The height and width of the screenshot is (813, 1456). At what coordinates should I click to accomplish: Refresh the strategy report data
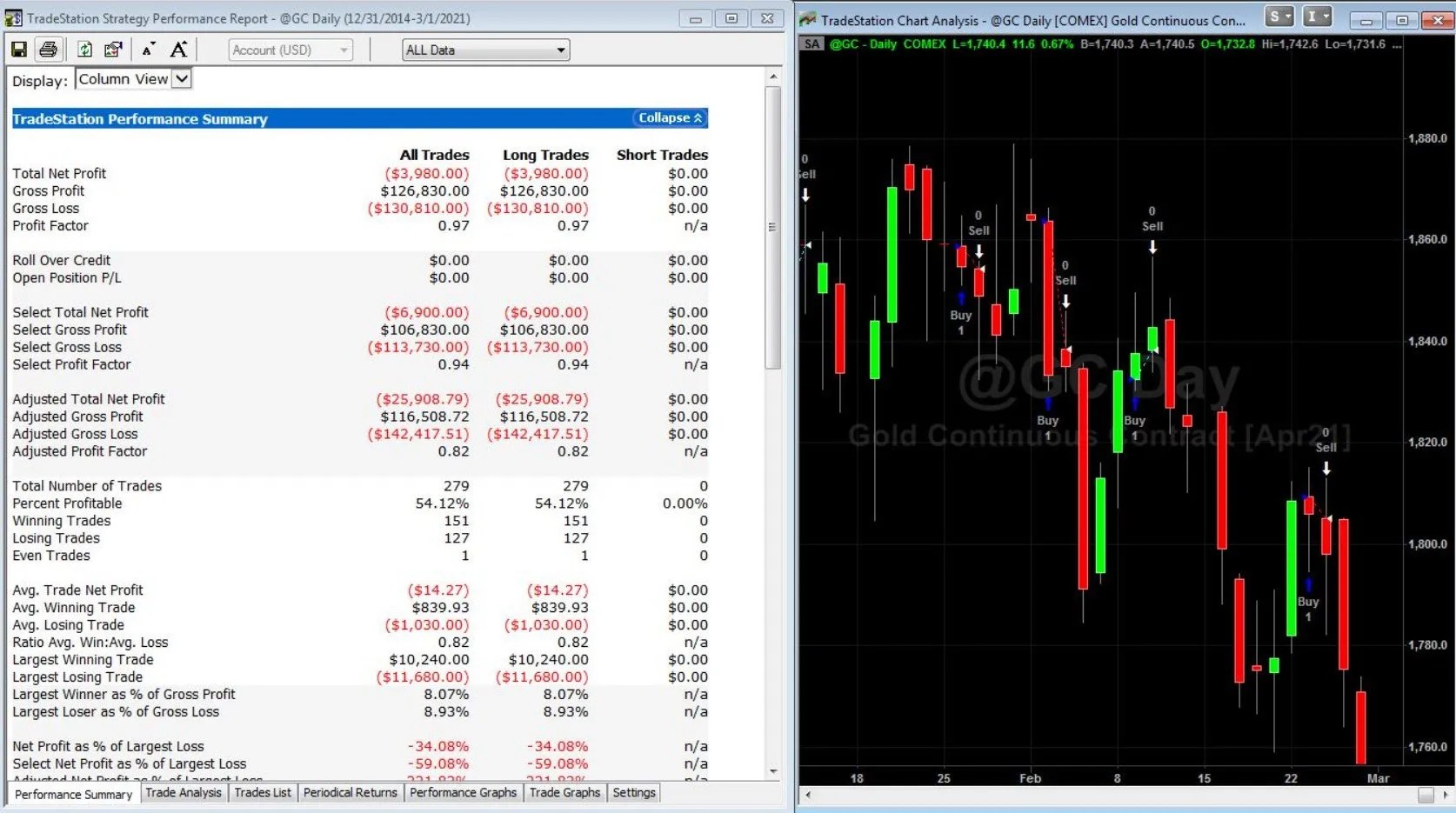coord(84,49)
